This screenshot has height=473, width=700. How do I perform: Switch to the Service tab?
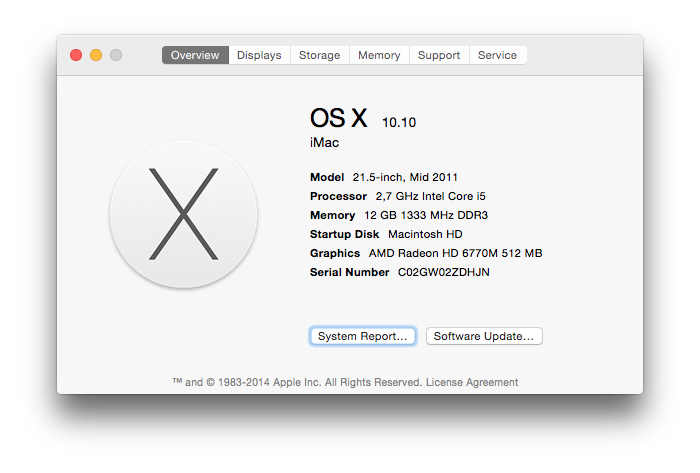pyautogui.click(x=497, y=55)
